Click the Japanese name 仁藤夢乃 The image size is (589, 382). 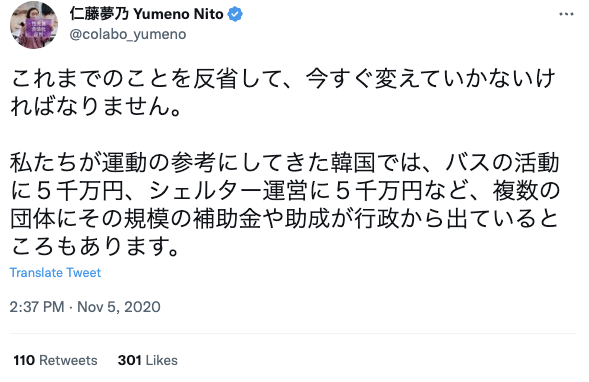coord(99,14)
